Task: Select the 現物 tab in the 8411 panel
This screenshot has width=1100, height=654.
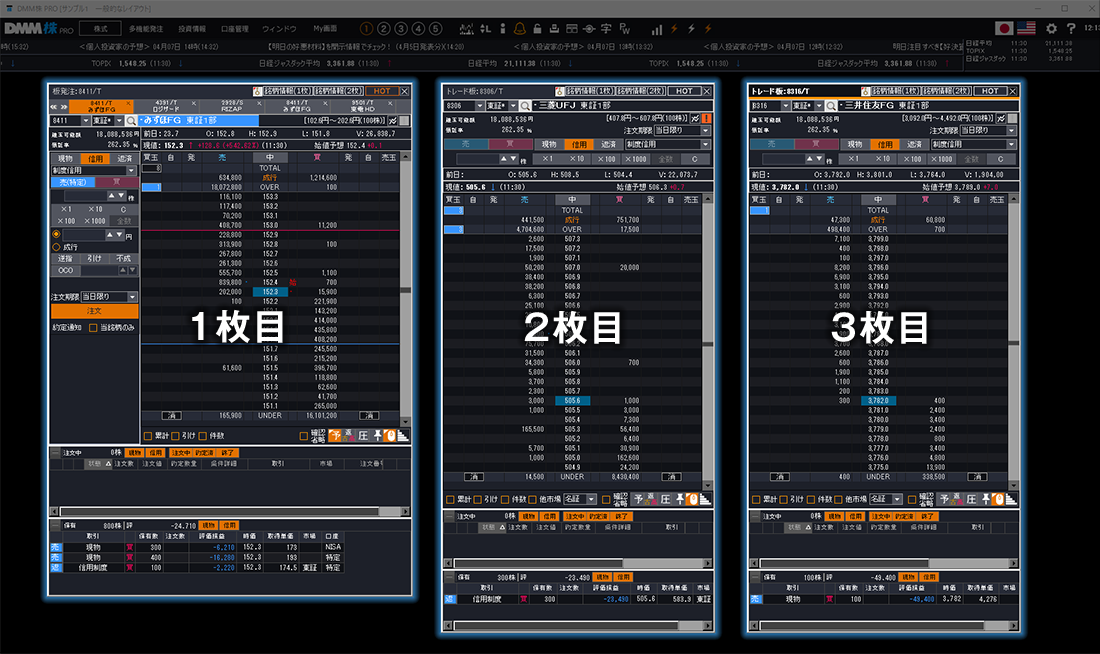Action: coord(65,159)
